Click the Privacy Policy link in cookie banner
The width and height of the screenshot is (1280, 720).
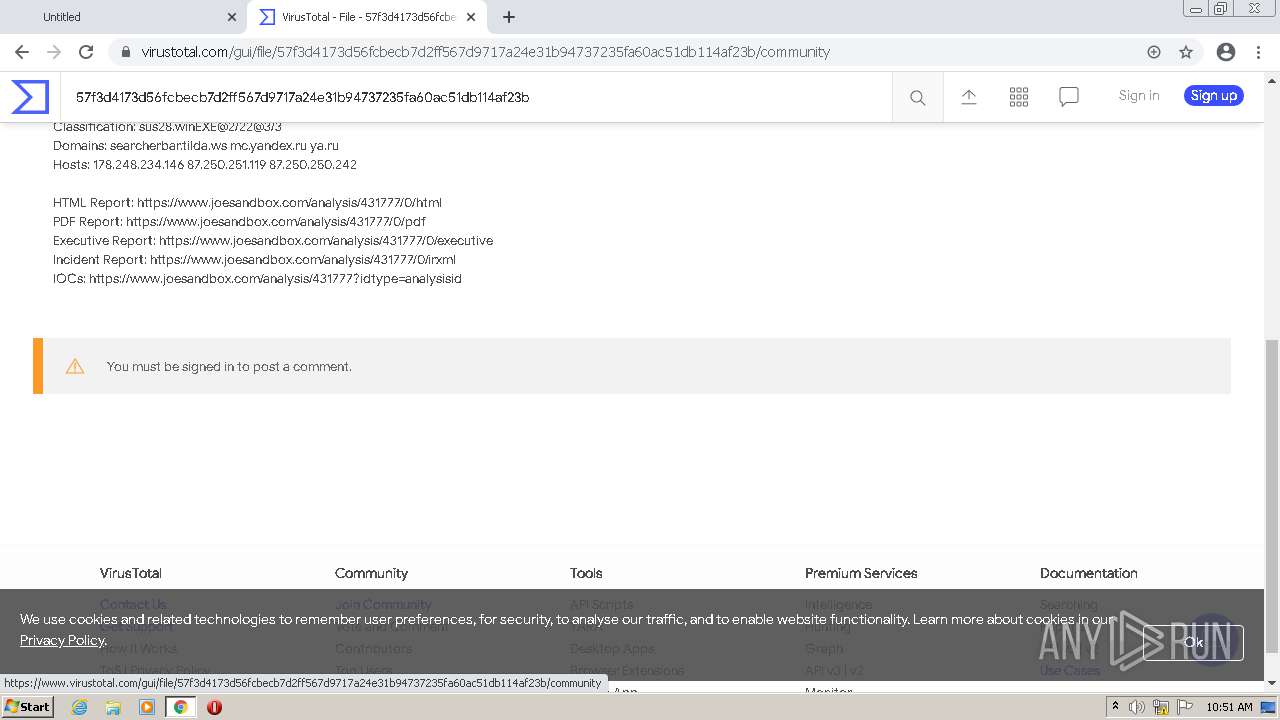pyautogui.click(x=62, y=640)
